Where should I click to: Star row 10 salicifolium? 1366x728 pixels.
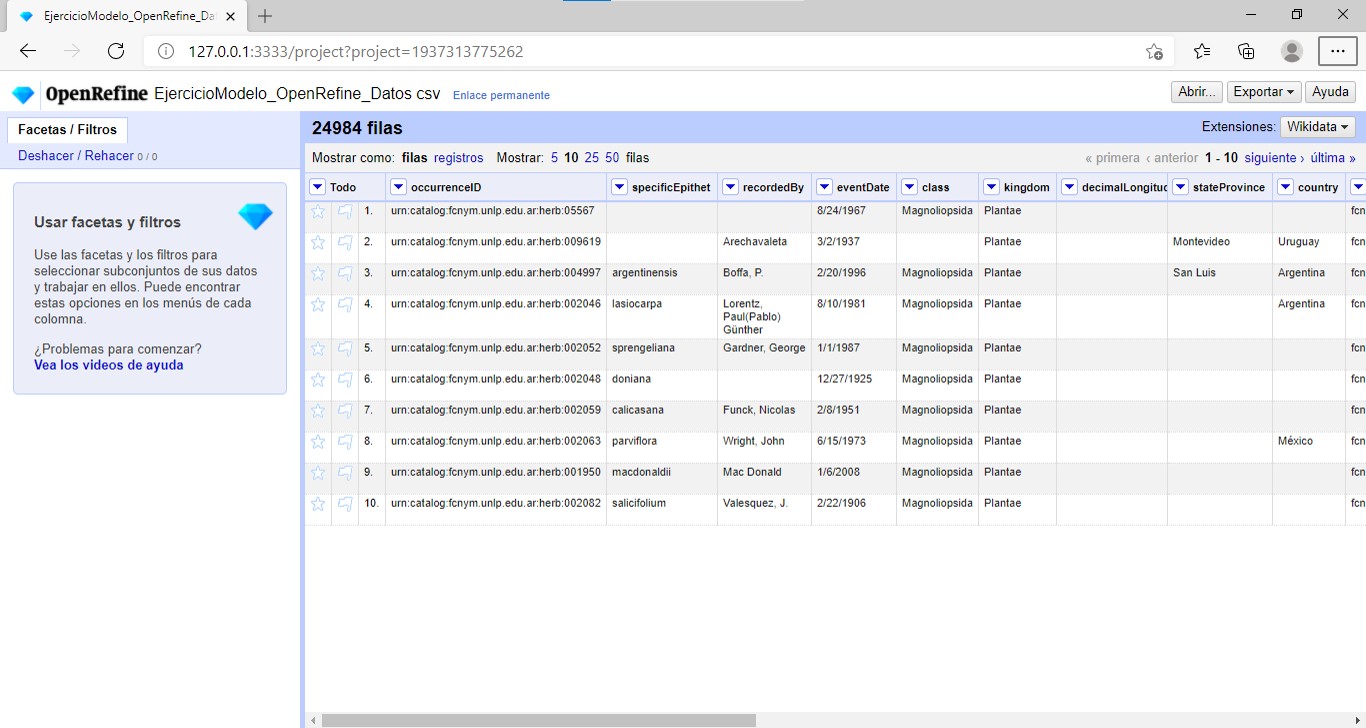318,504
